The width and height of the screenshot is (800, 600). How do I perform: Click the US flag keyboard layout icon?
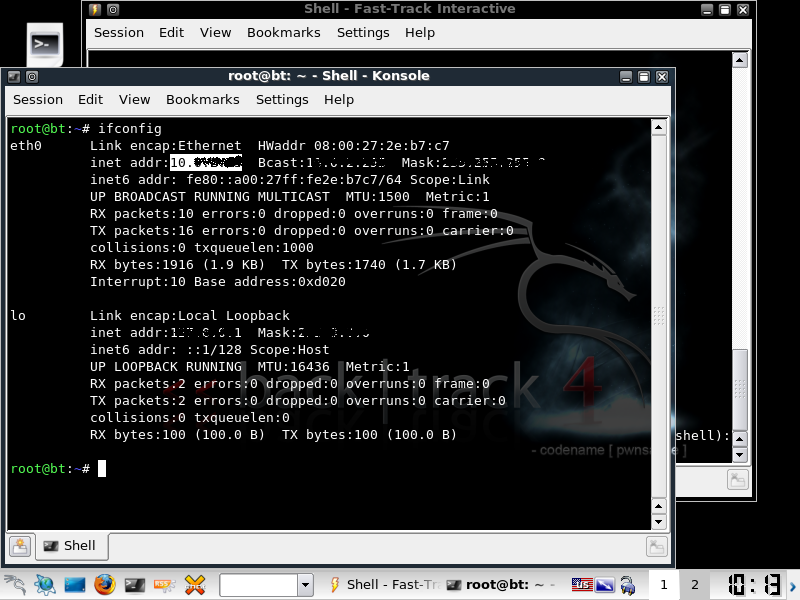click(582, 584)
